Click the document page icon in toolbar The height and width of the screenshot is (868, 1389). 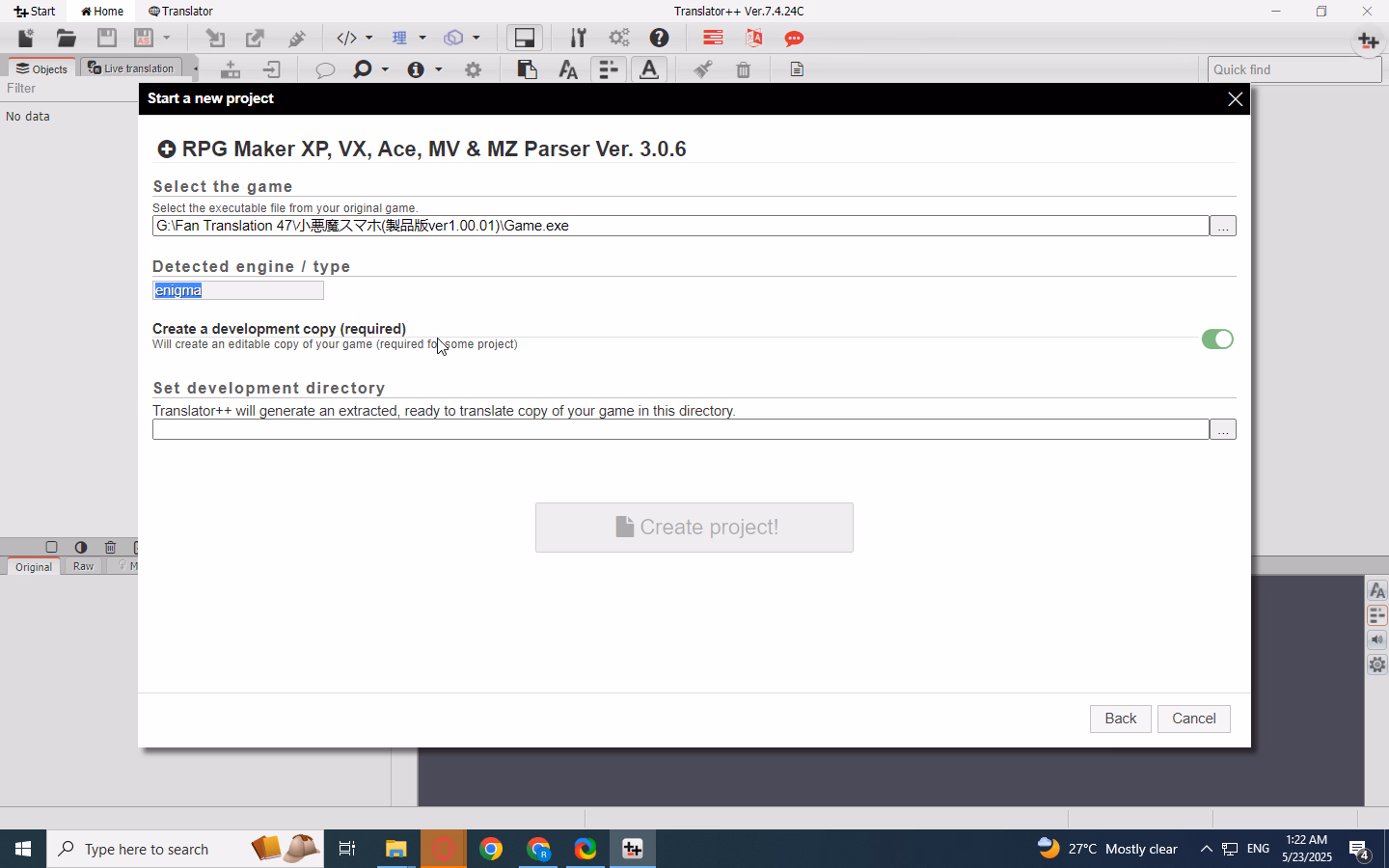[x=797, y=69]
